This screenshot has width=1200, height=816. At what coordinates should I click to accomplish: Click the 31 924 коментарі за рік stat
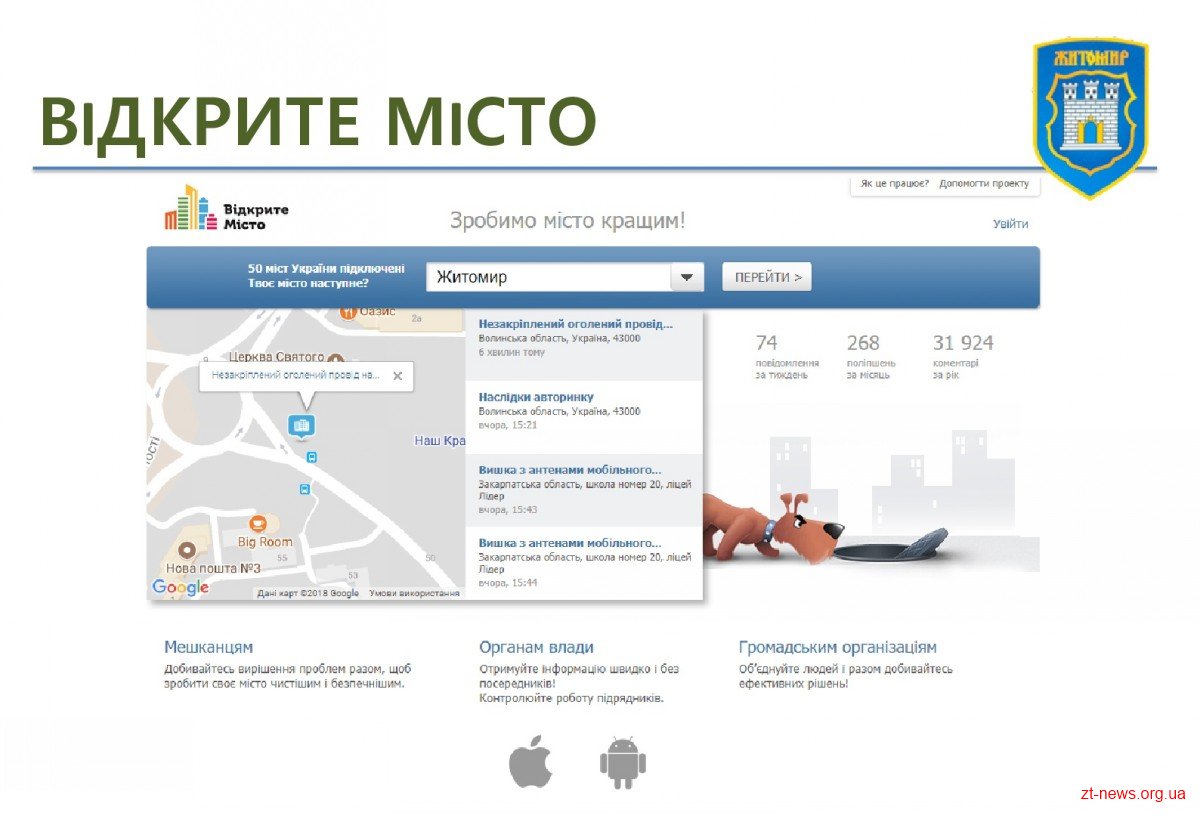point(963,357)
